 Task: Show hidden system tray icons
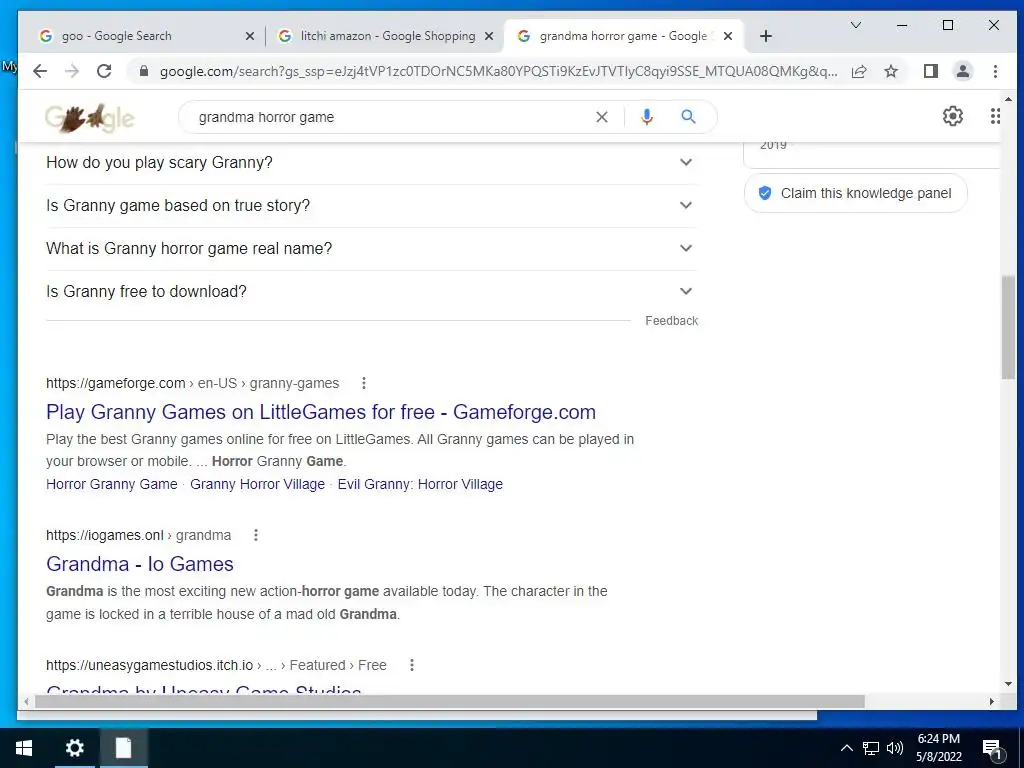846,748
